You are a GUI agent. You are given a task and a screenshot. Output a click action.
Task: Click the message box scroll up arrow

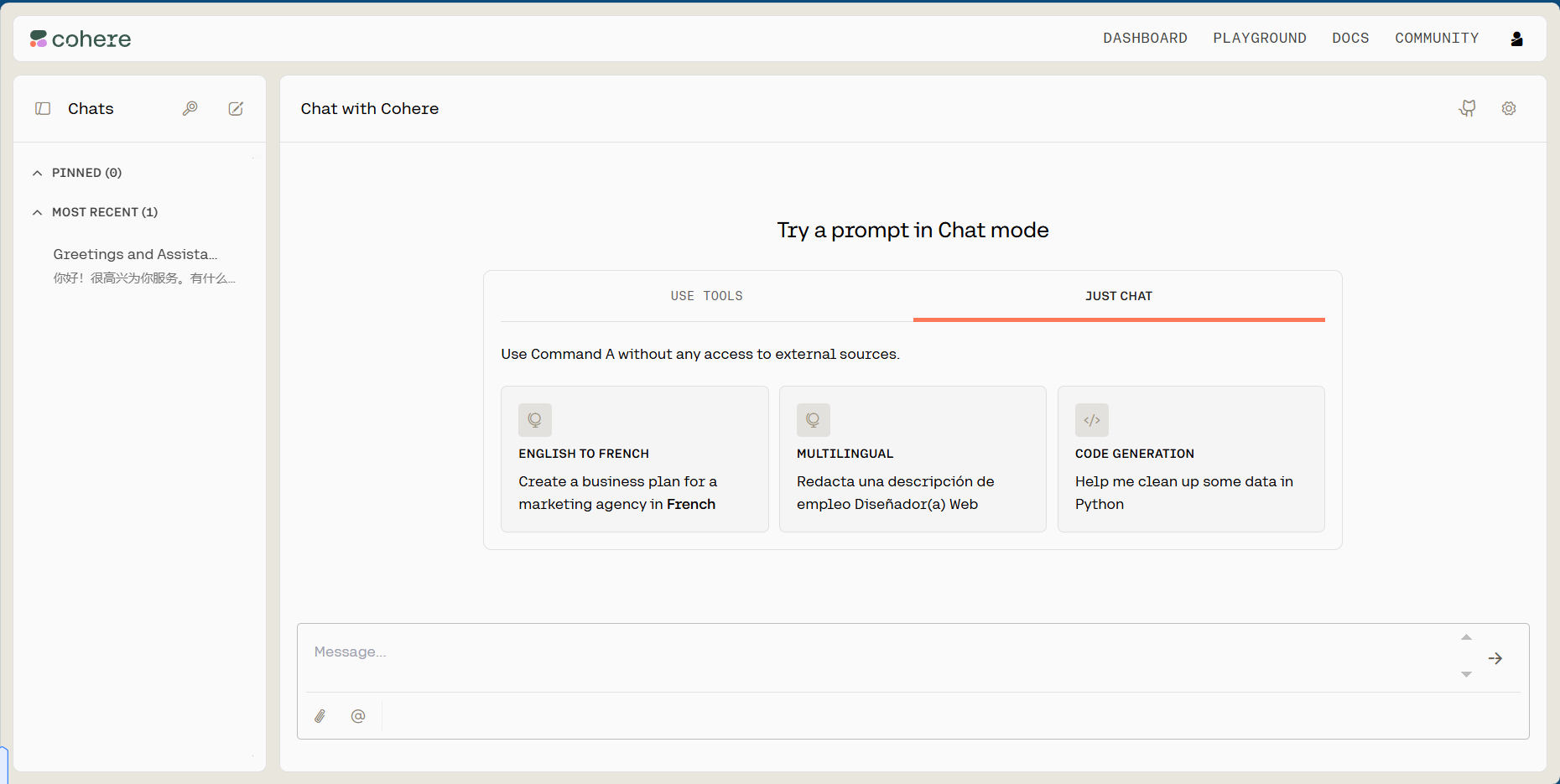point(1466,637)
